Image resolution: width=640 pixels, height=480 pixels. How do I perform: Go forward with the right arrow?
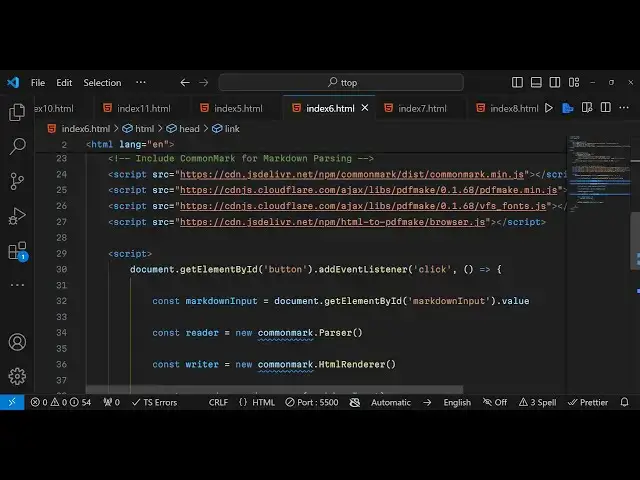click(204, 83)
